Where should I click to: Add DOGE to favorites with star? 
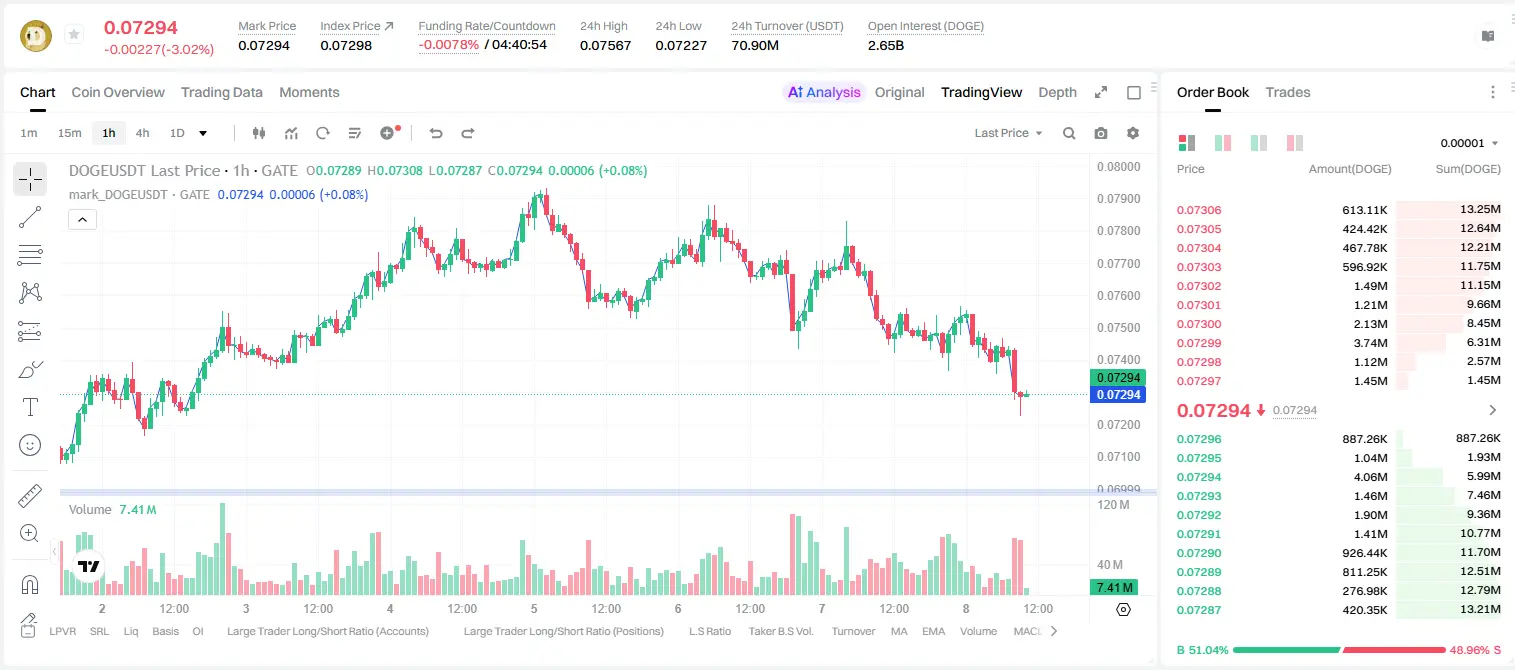[x=73, y=35]
